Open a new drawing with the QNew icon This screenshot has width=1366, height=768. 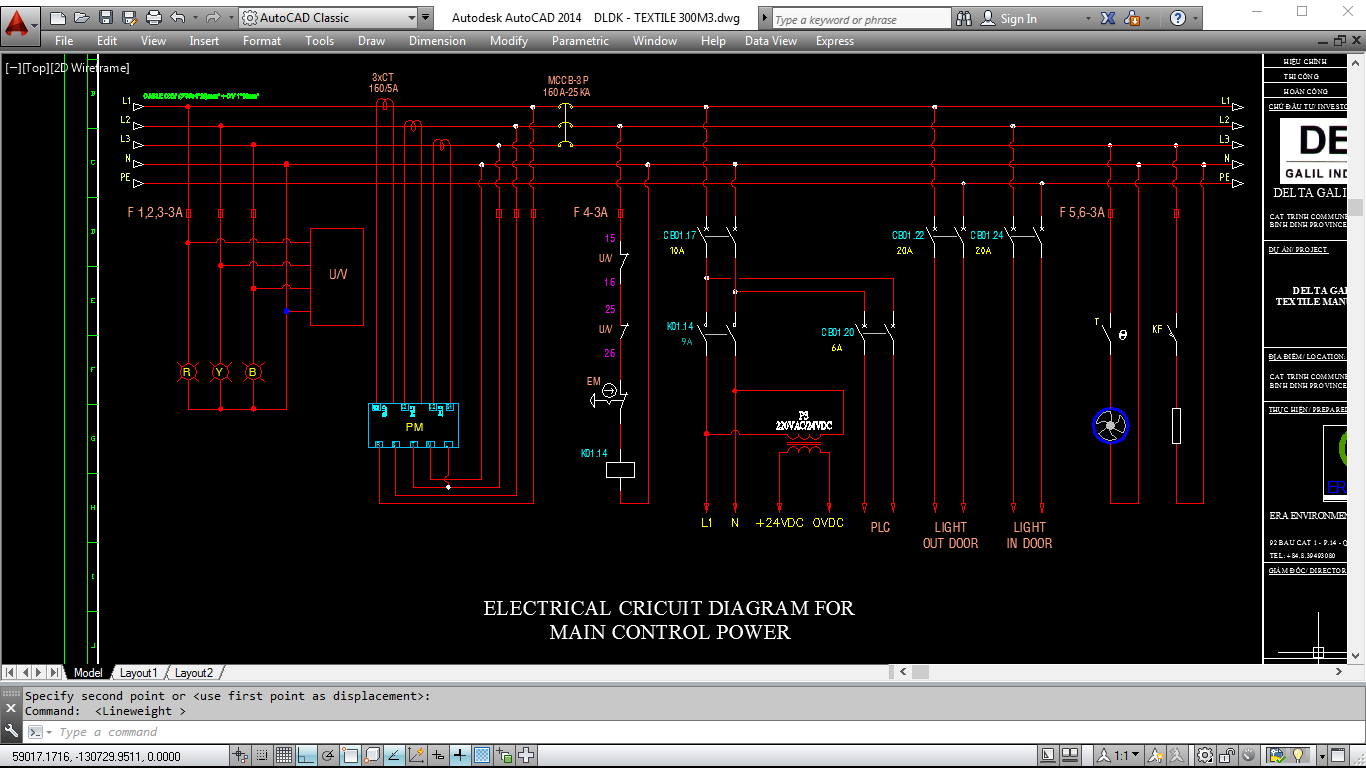click(x=57, y=17)
